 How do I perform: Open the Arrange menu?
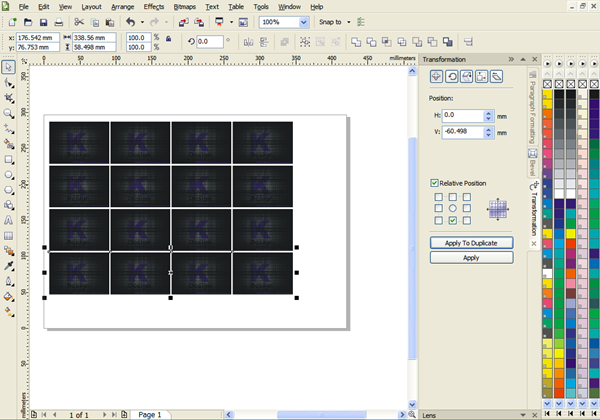click(x=122, y=7)
